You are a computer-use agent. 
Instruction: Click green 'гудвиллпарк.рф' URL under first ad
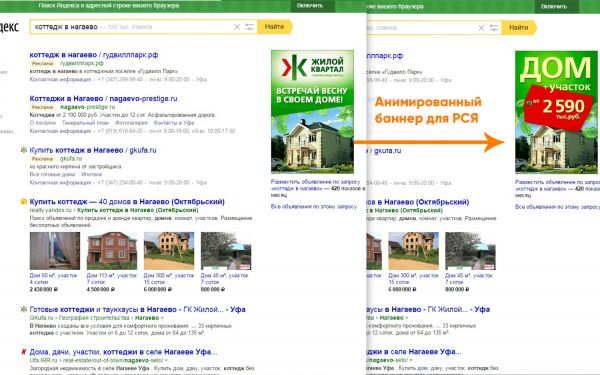coord(82,63)
